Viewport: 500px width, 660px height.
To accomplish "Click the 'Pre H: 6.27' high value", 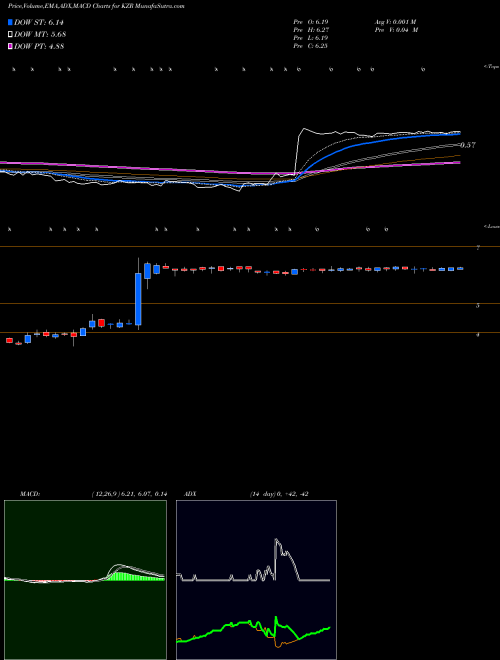I will [311, 30].
